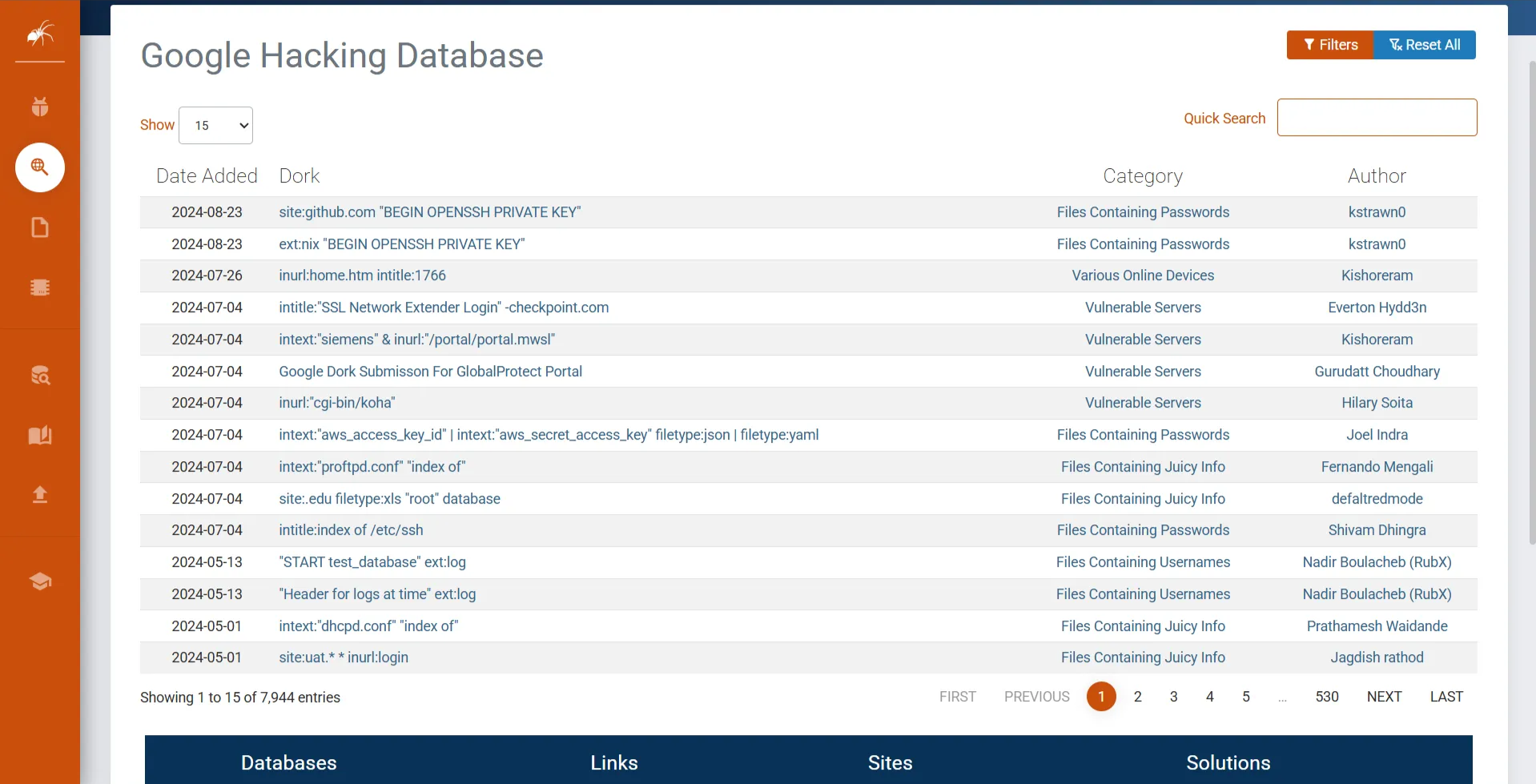Open the Papers document icon in sidebar

pyautogui.click(x=39, y=227)
